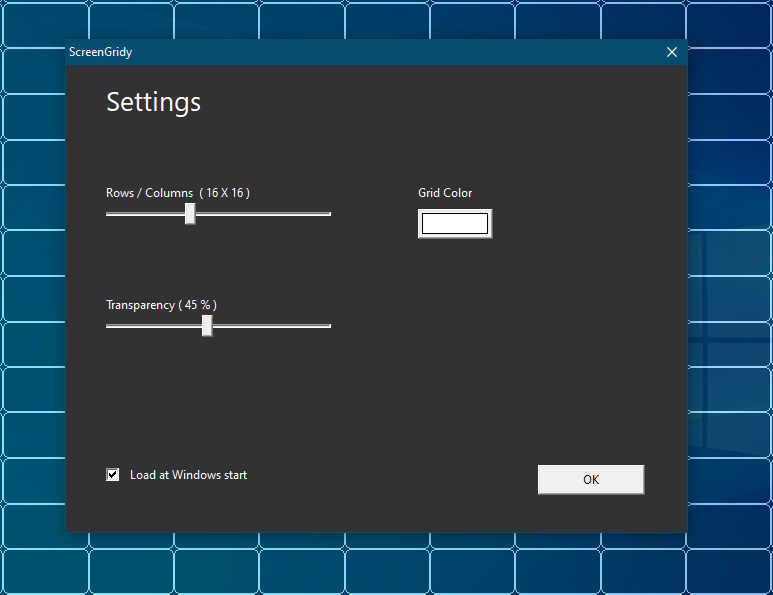Click the ScreenGridy title bar text
This screenshot has height=595, width=773.
100,52
